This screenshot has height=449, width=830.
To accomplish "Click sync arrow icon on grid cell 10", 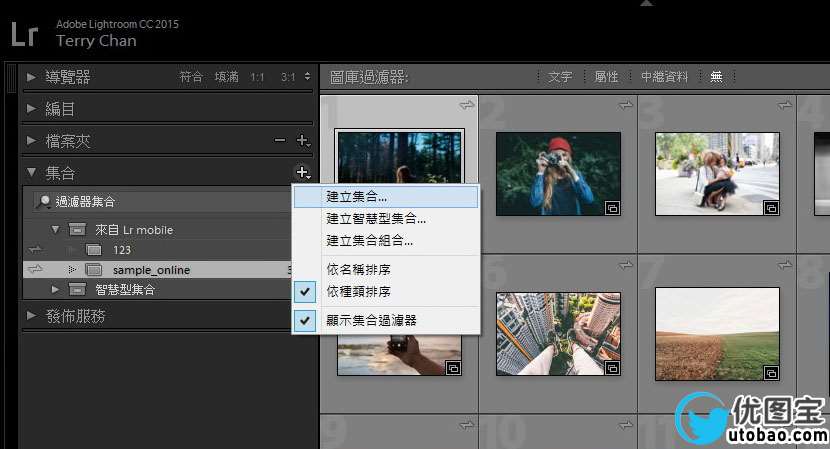I will click(626, 425).
